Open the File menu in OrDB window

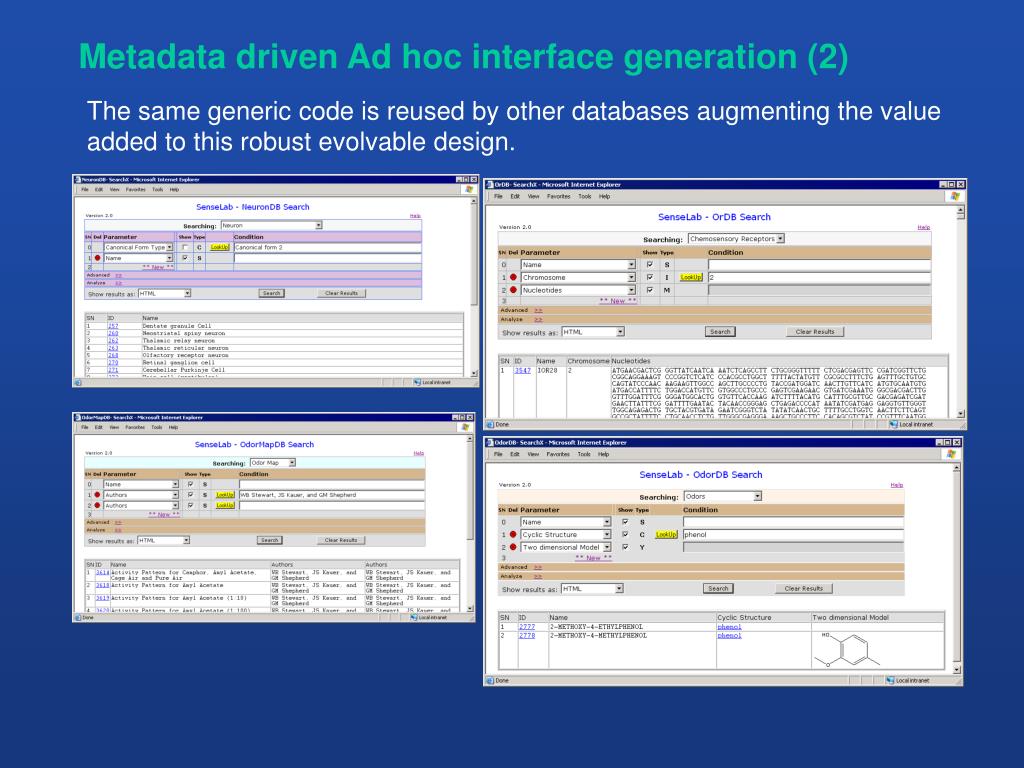(x=498, y=196)
